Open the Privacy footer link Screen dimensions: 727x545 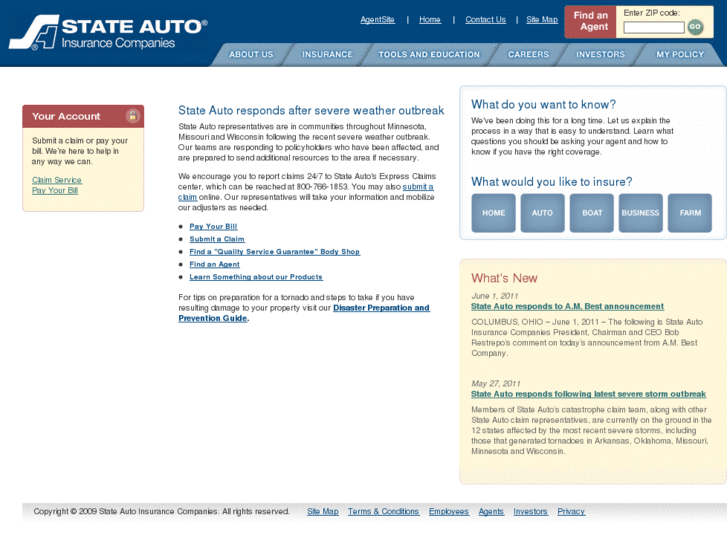tap(571, 512)
